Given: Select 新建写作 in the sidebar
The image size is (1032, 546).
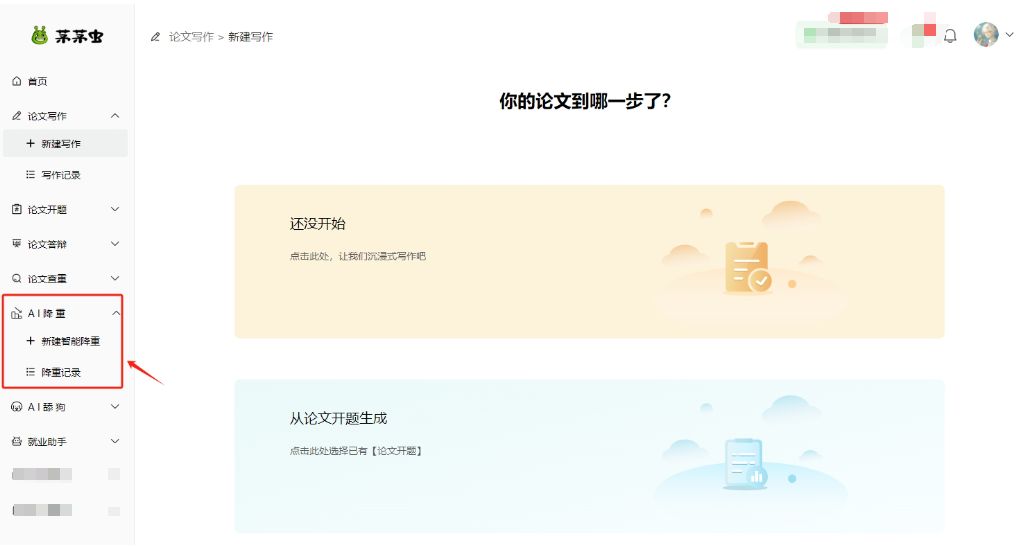Looking at the screenshot, I should tap(65, 143).
